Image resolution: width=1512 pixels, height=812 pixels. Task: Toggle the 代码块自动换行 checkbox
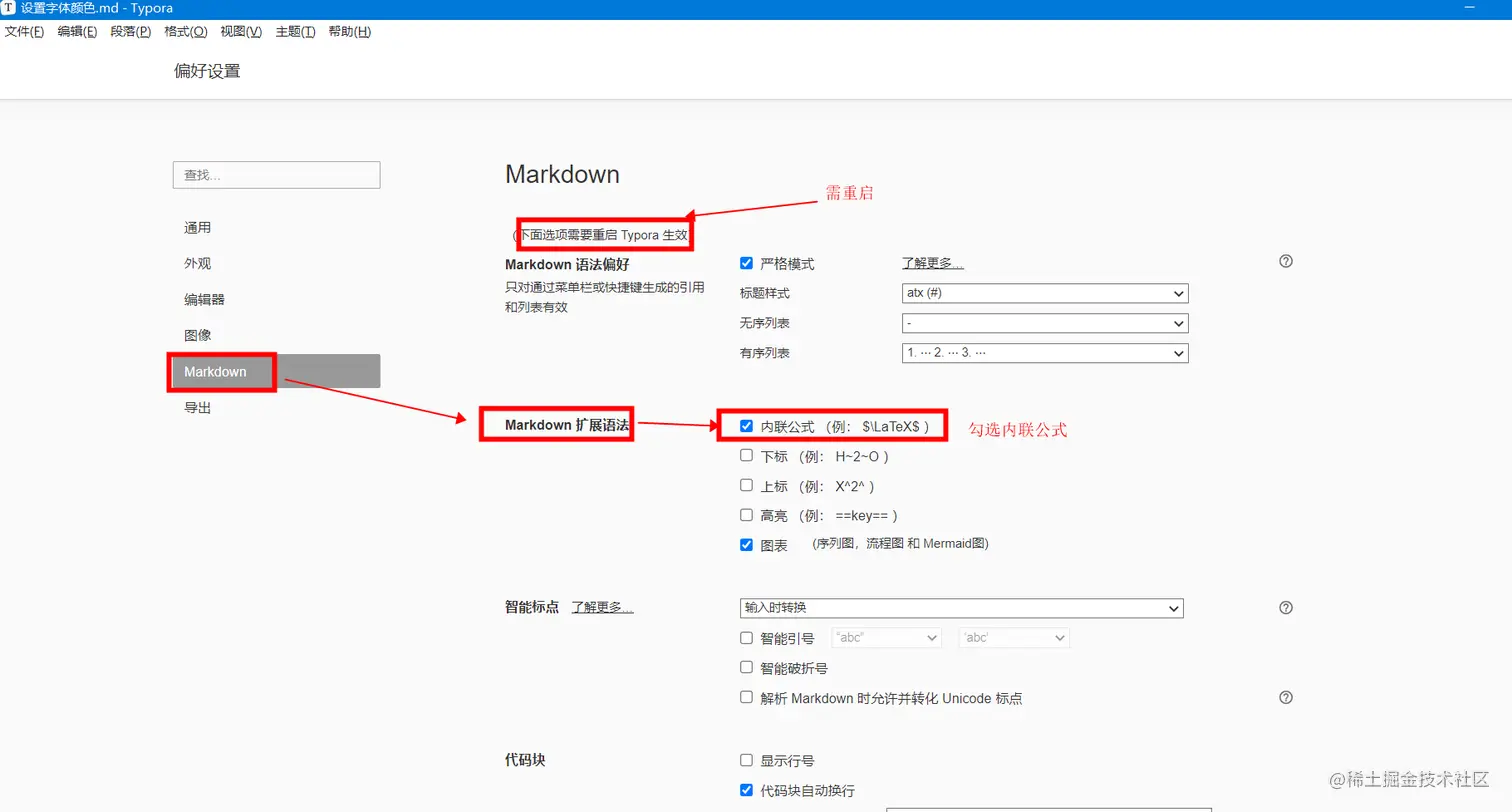[x=746, y=790]
